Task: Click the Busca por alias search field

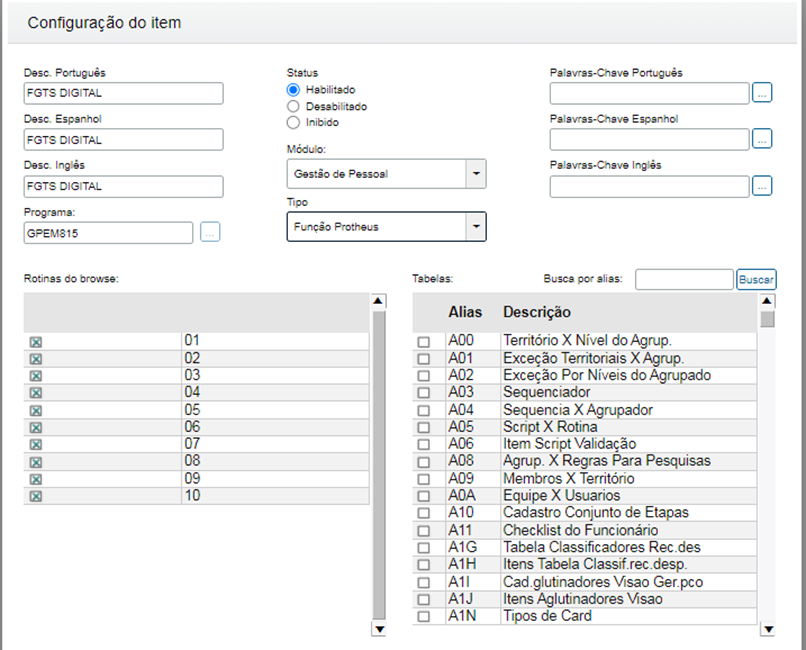Action: pos(684,279)
